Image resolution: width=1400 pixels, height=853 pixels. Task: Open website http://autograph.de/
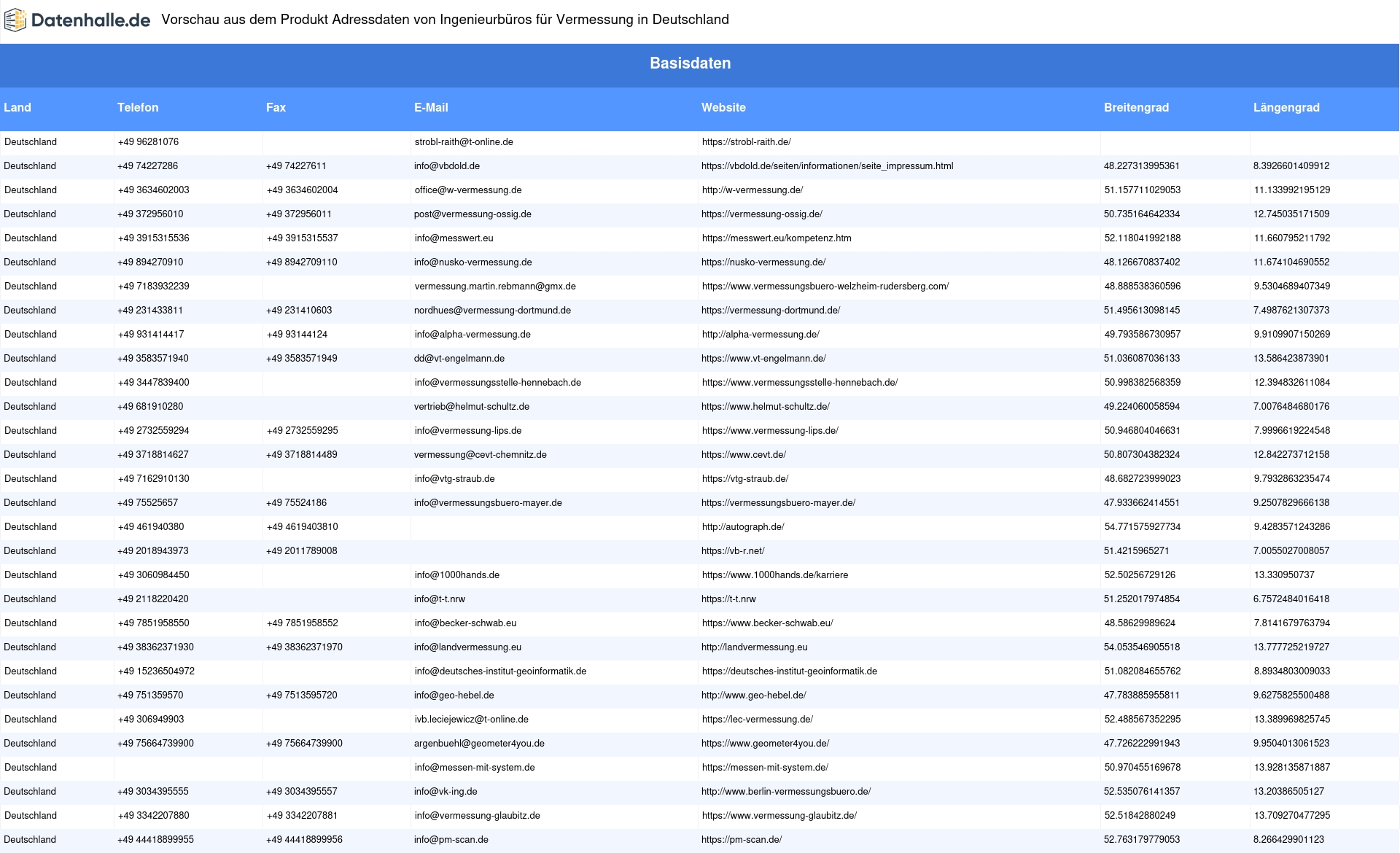pyautogui.click(x=743, y=527)
